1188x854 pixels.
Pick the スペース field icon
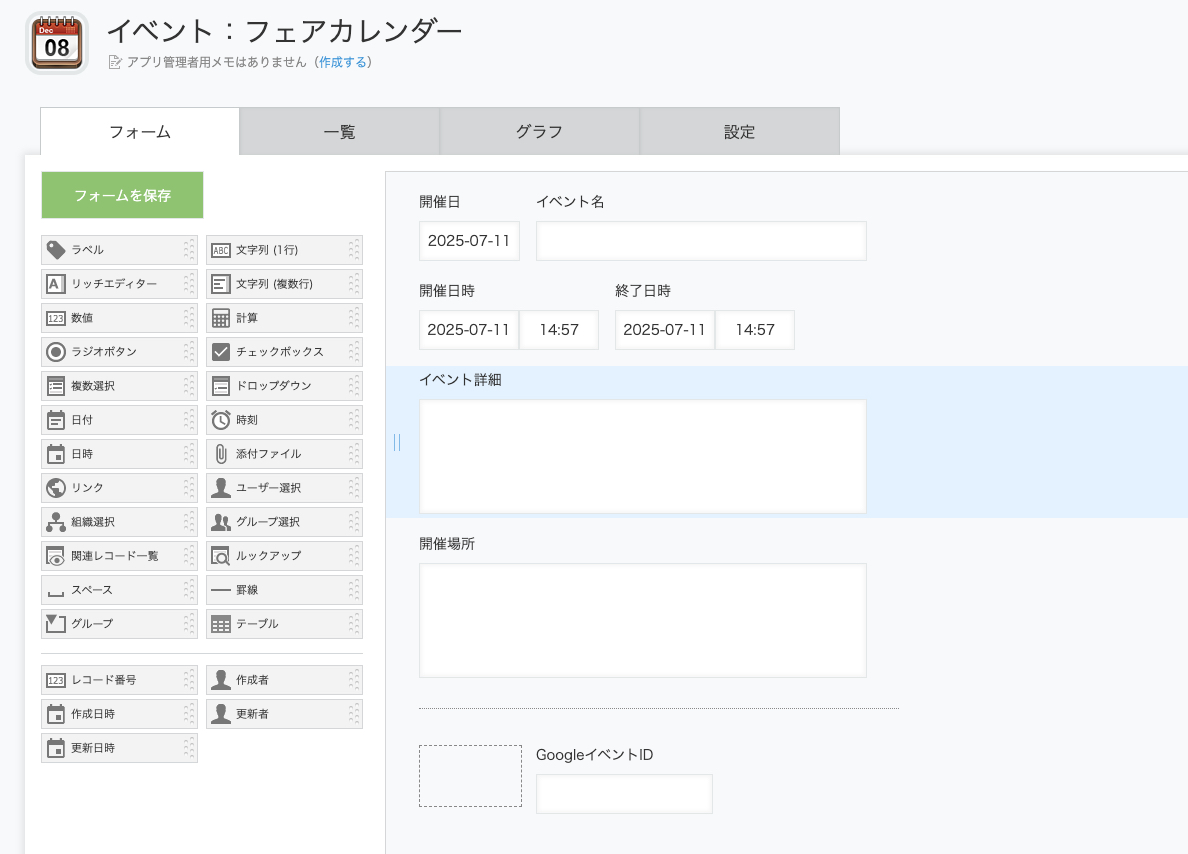coord(55,593)
